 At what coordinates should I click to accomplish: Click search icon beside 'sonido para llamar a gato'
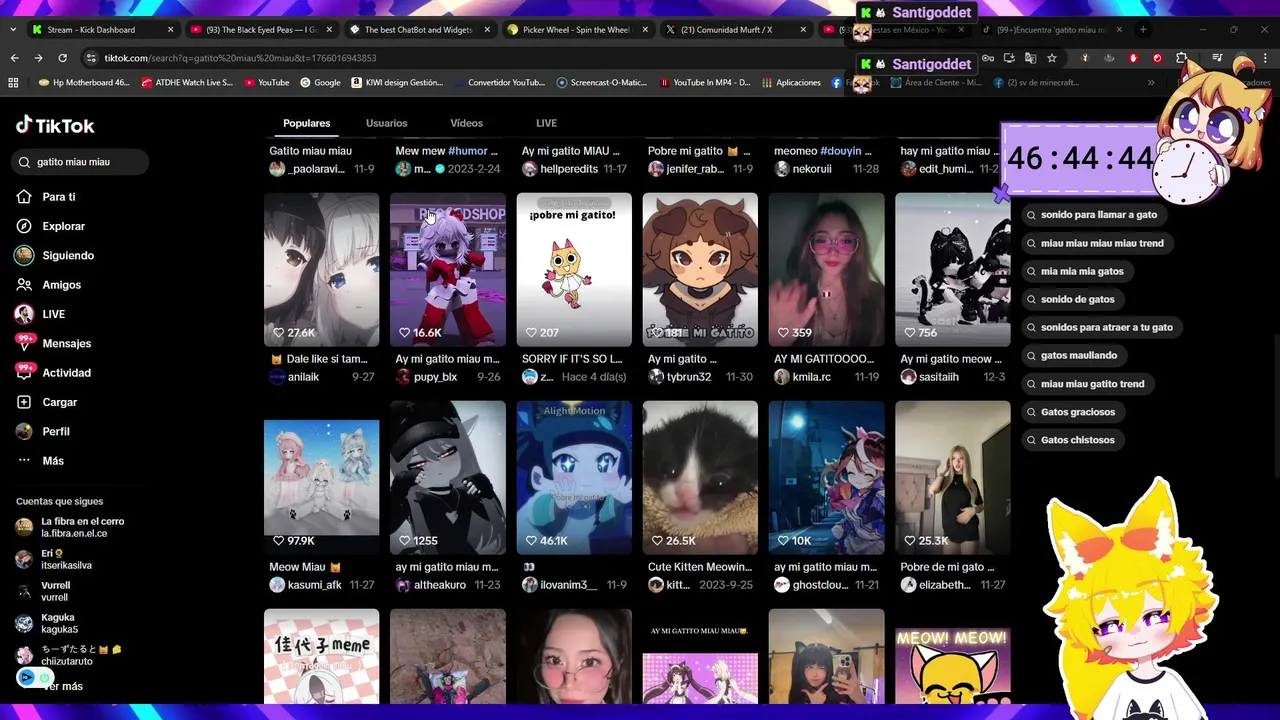[x=1031, y=215]
